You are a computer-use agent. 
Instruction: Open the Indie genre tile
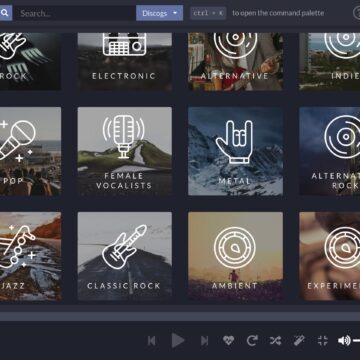(330, 61)
